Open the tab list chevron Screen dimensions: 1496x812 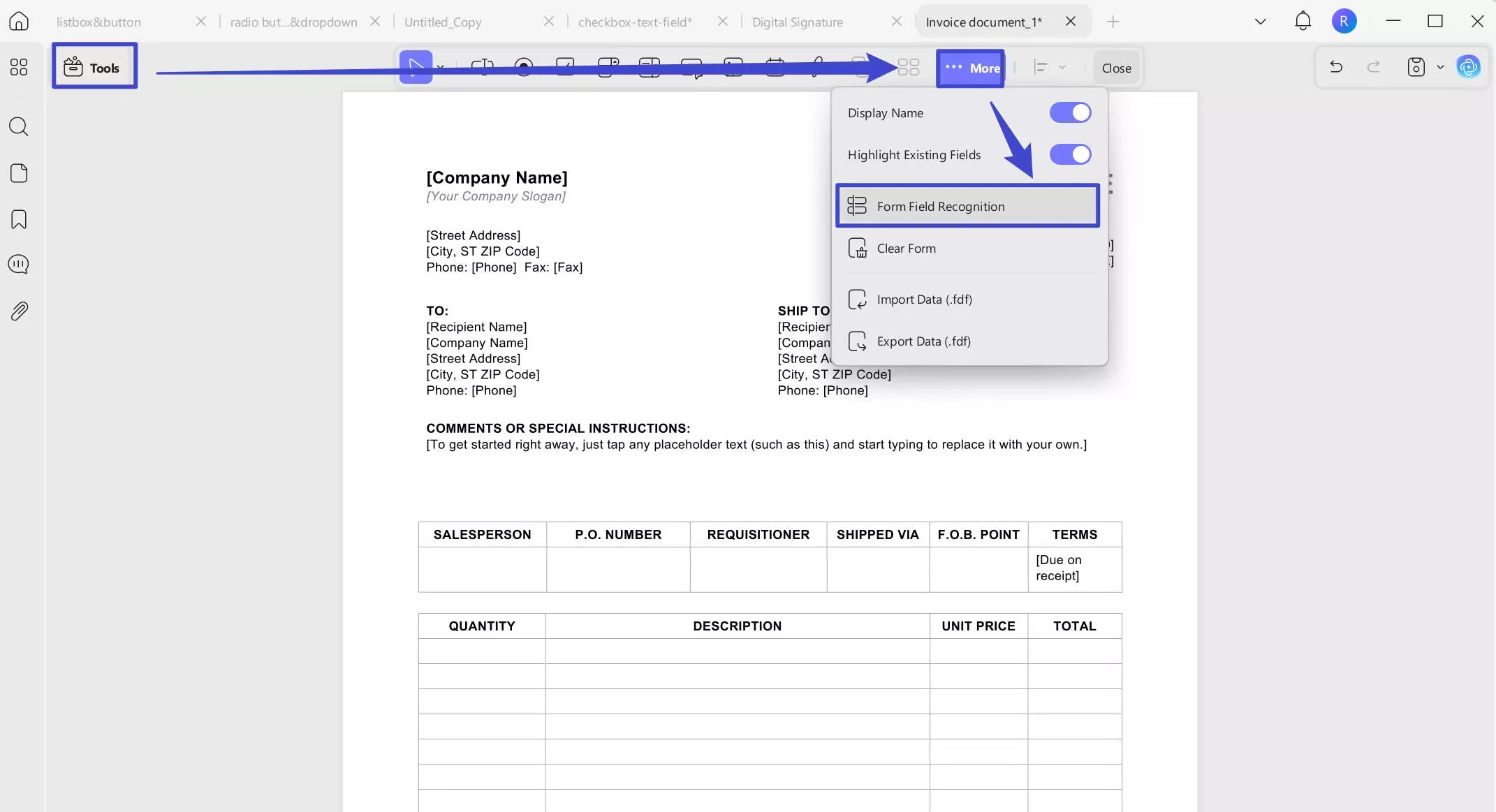[1260, 22]
